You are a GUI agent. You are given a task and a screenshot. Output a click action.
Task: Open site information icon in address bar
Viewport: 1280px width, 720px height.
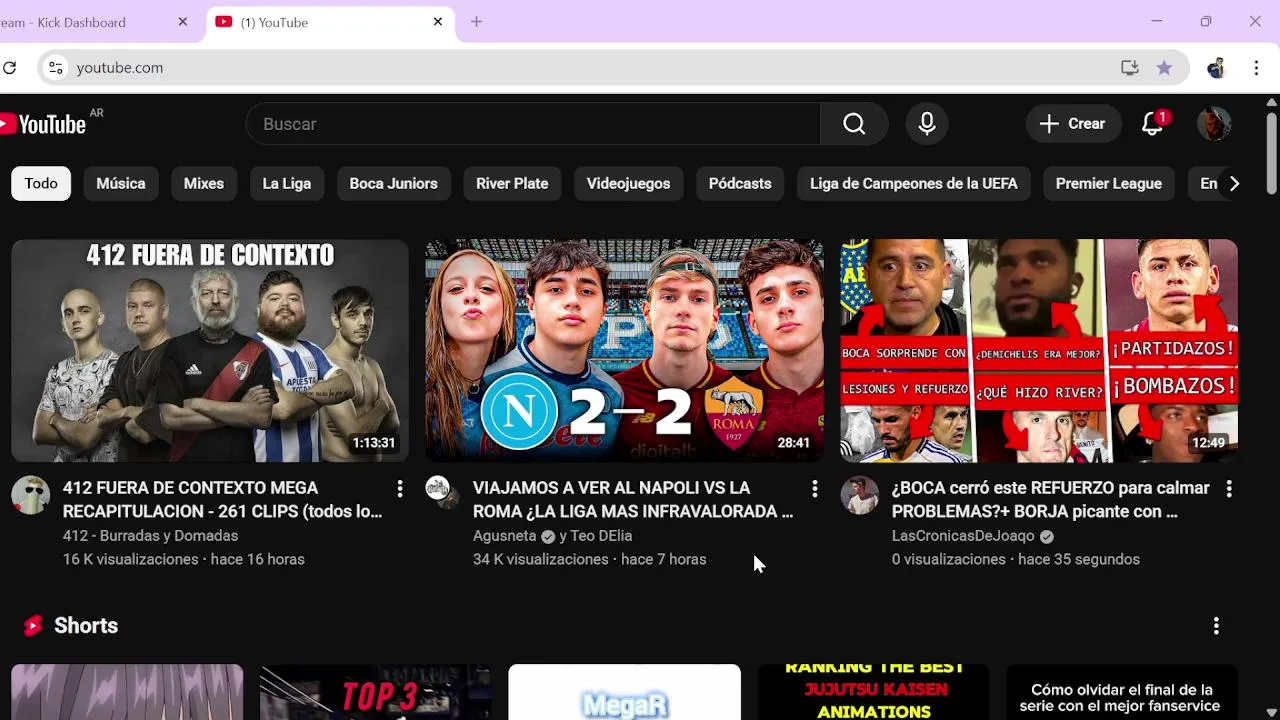tap(56, 68)
